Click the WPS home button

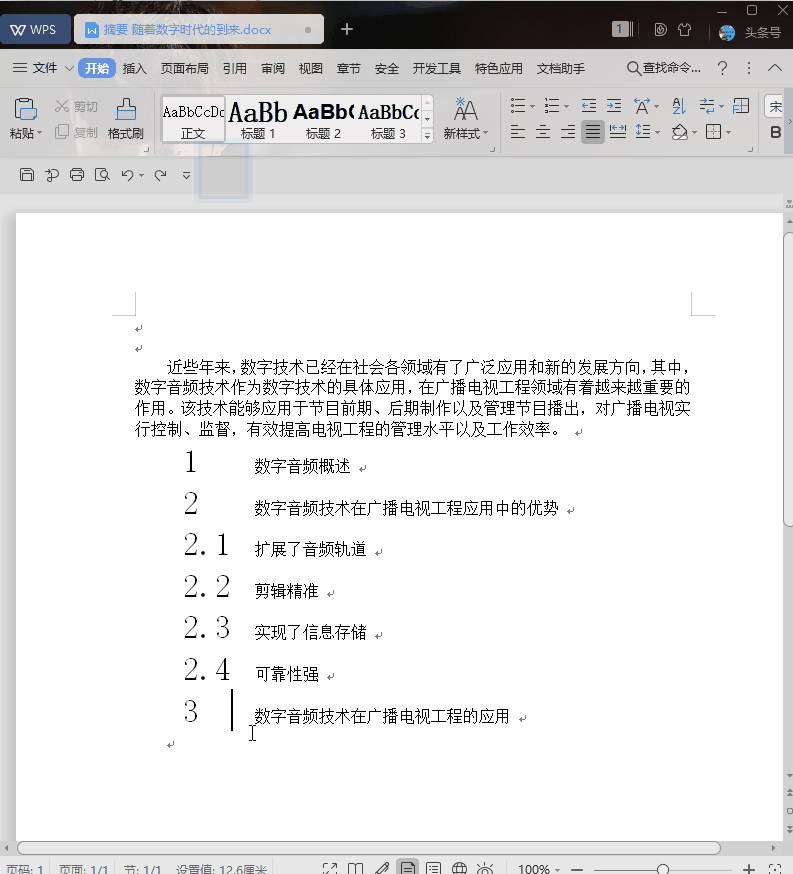click(x=35, y=30)
